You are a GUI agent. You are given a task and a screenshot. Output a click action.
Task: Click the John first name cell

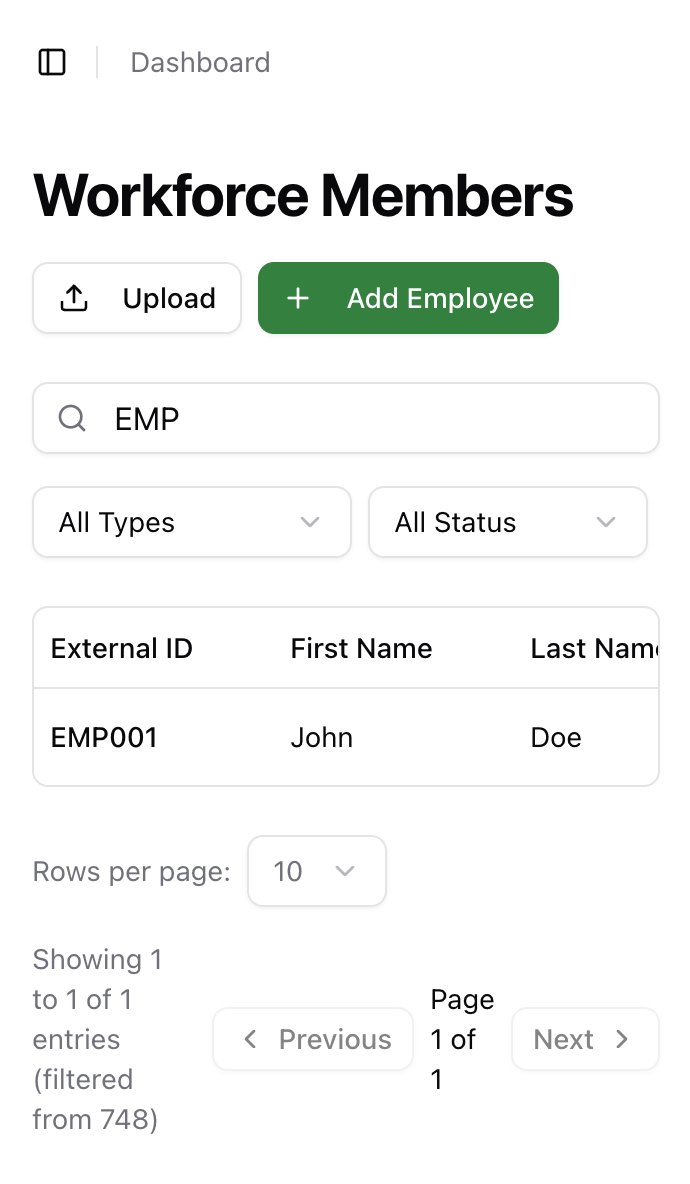coord(321,738)
